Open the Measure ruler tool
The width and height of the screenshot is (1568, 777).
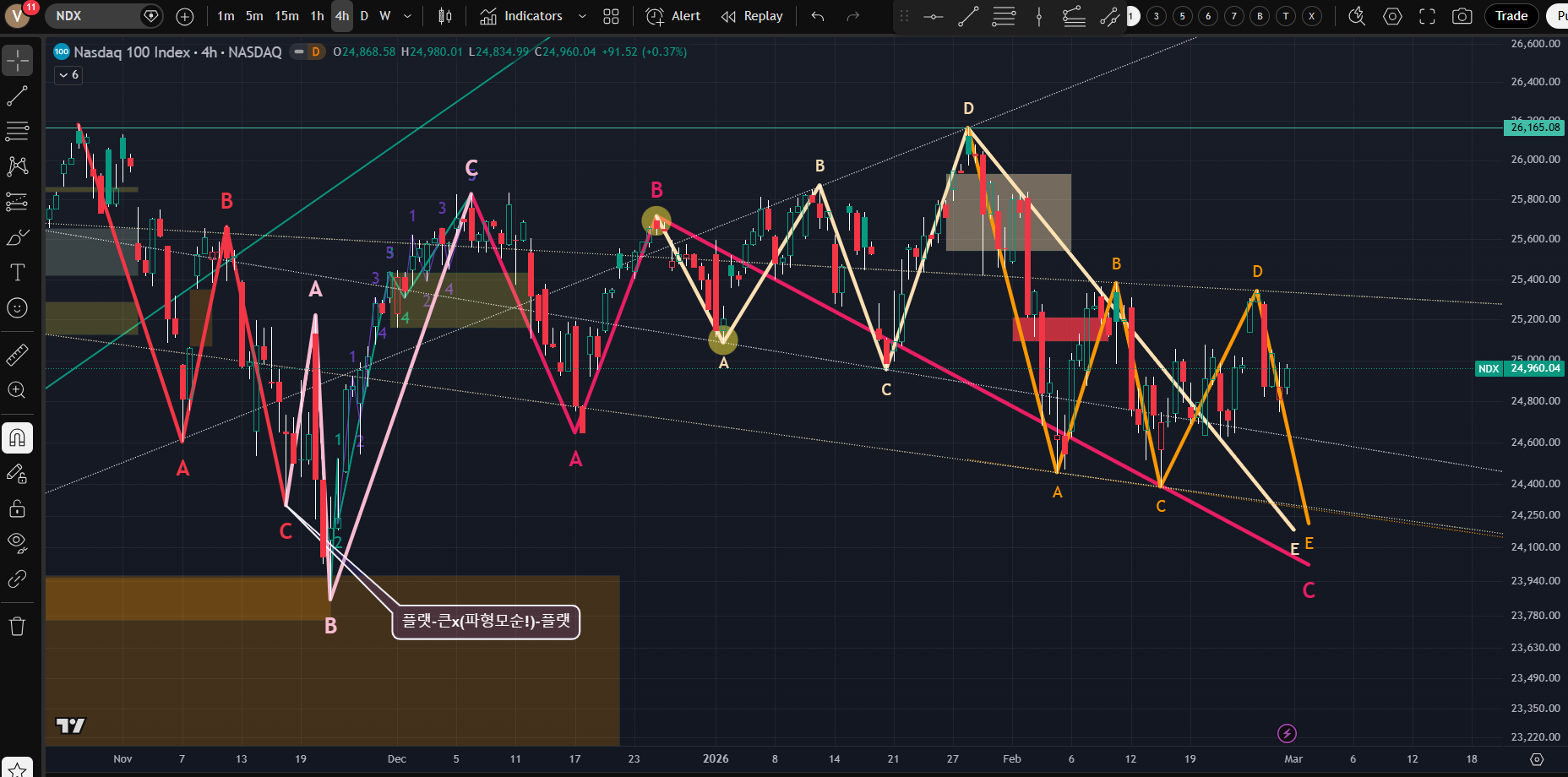tap(17, 355)
